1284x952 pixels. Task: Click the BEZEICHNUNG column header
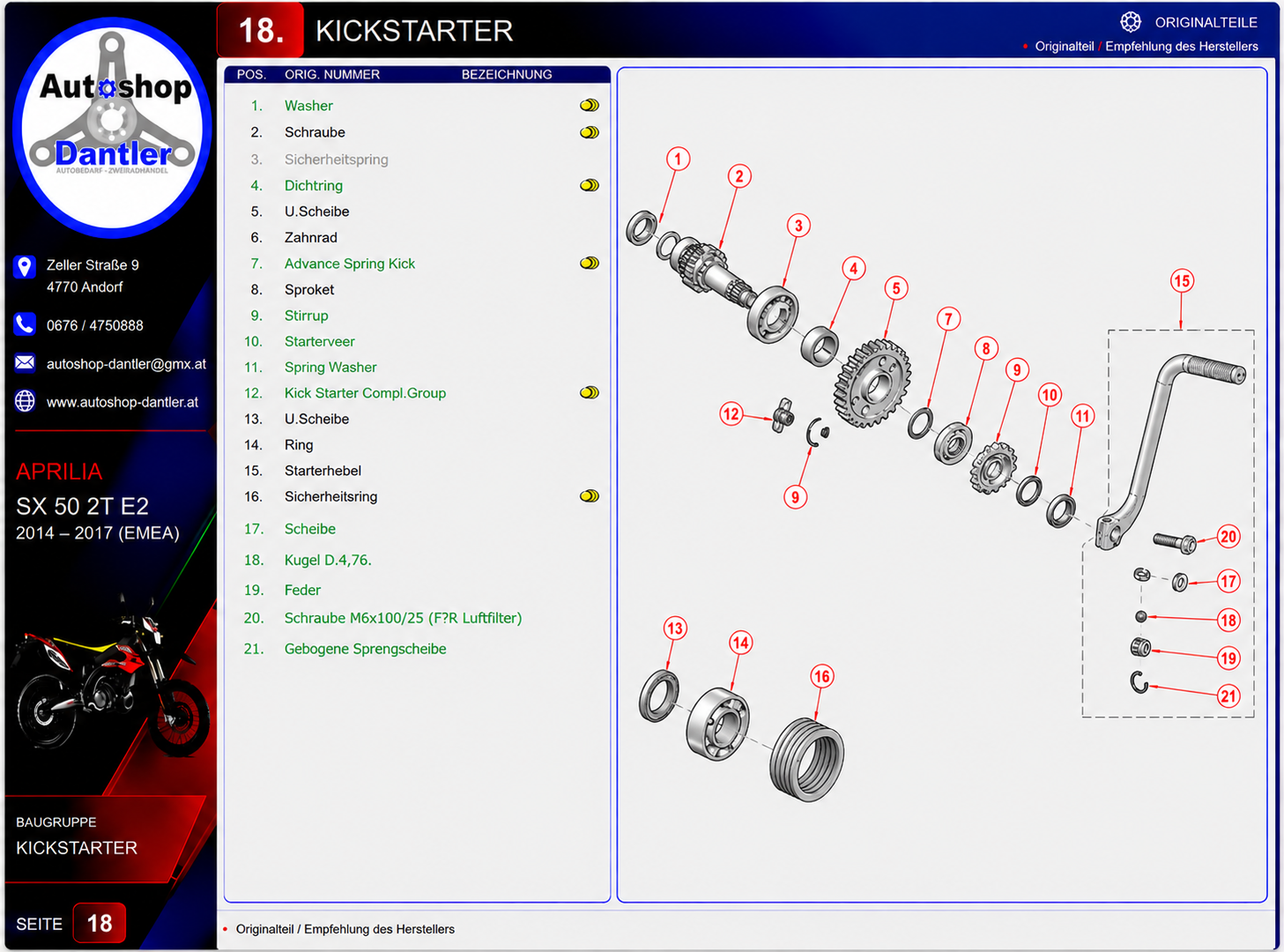pos(507,75)
